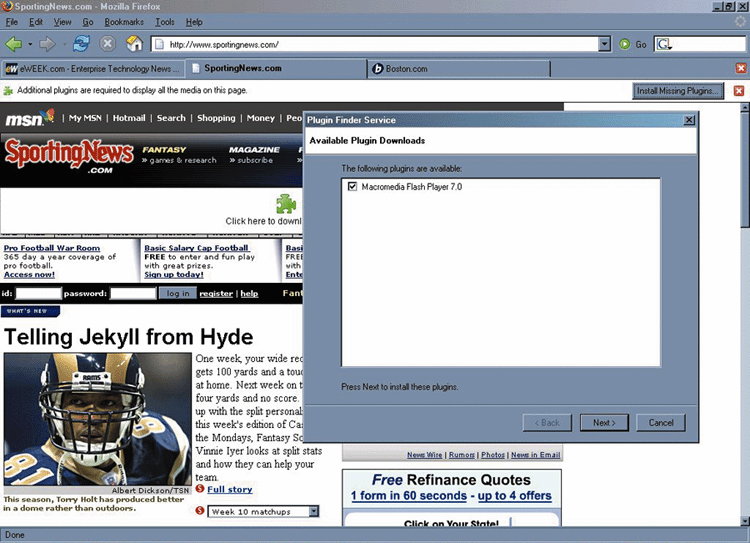This screenshot has height=543, width=750.
Task: Click the green puzzle piece plugin placeholder
Action: [x=286, y=204]
